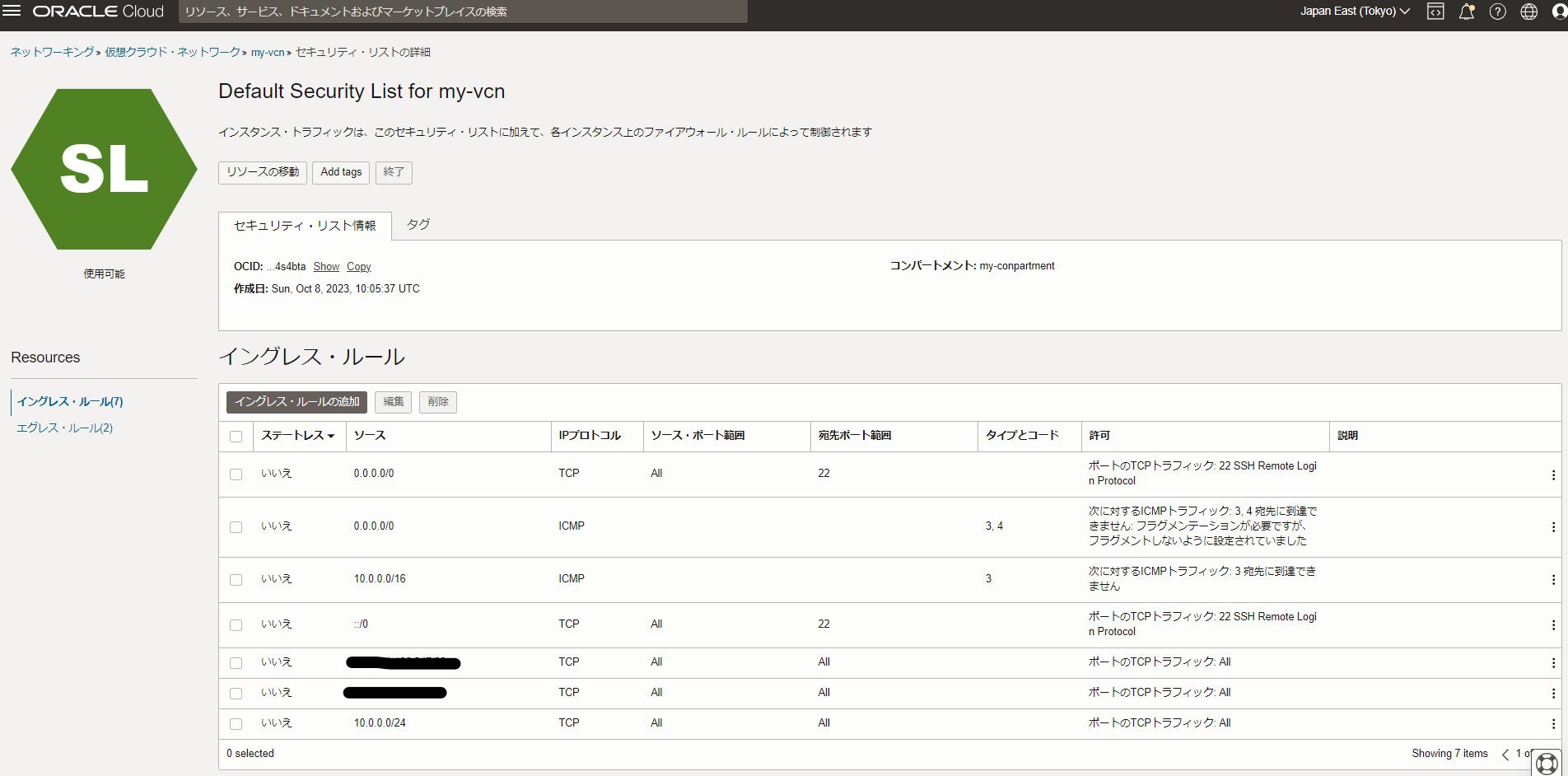Click the IPプロトコル column header
The image size is (1568, 776).
click(x=590, y=436)
